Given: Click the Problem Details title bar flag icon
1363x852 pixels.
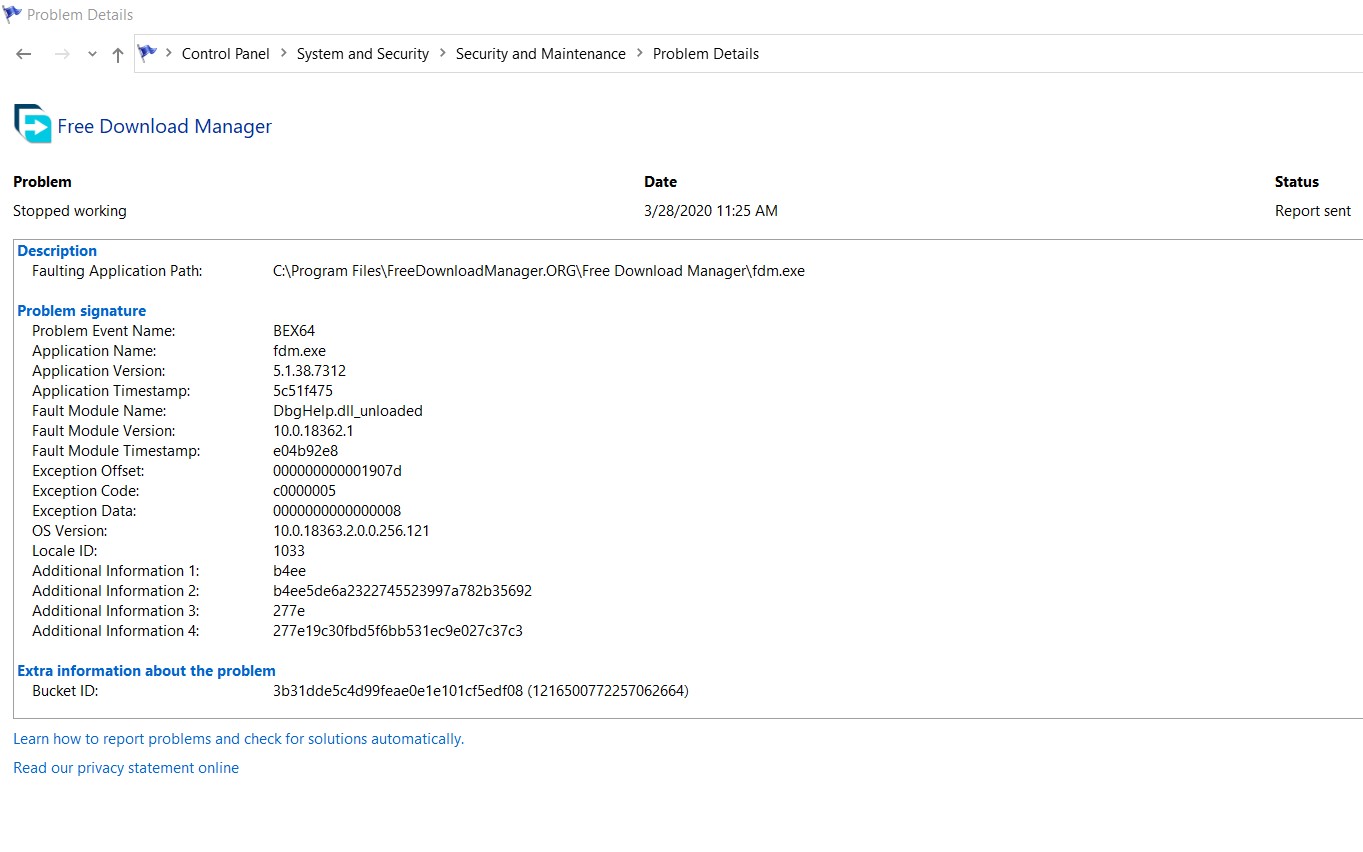Looking at the screenshot, I should [x=12, y=14].
